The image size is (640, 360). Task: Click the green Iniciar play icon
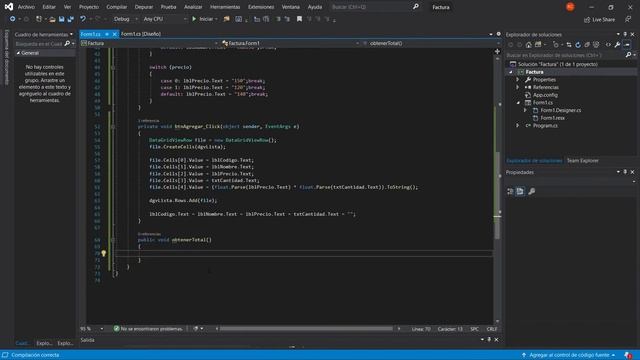click(194, 19)
